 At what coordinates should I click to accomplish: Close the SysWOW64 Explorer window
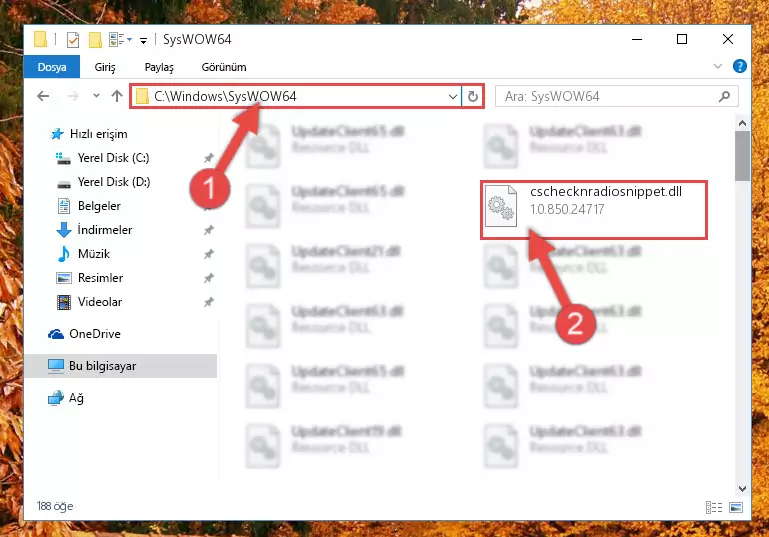click(728, 39)
